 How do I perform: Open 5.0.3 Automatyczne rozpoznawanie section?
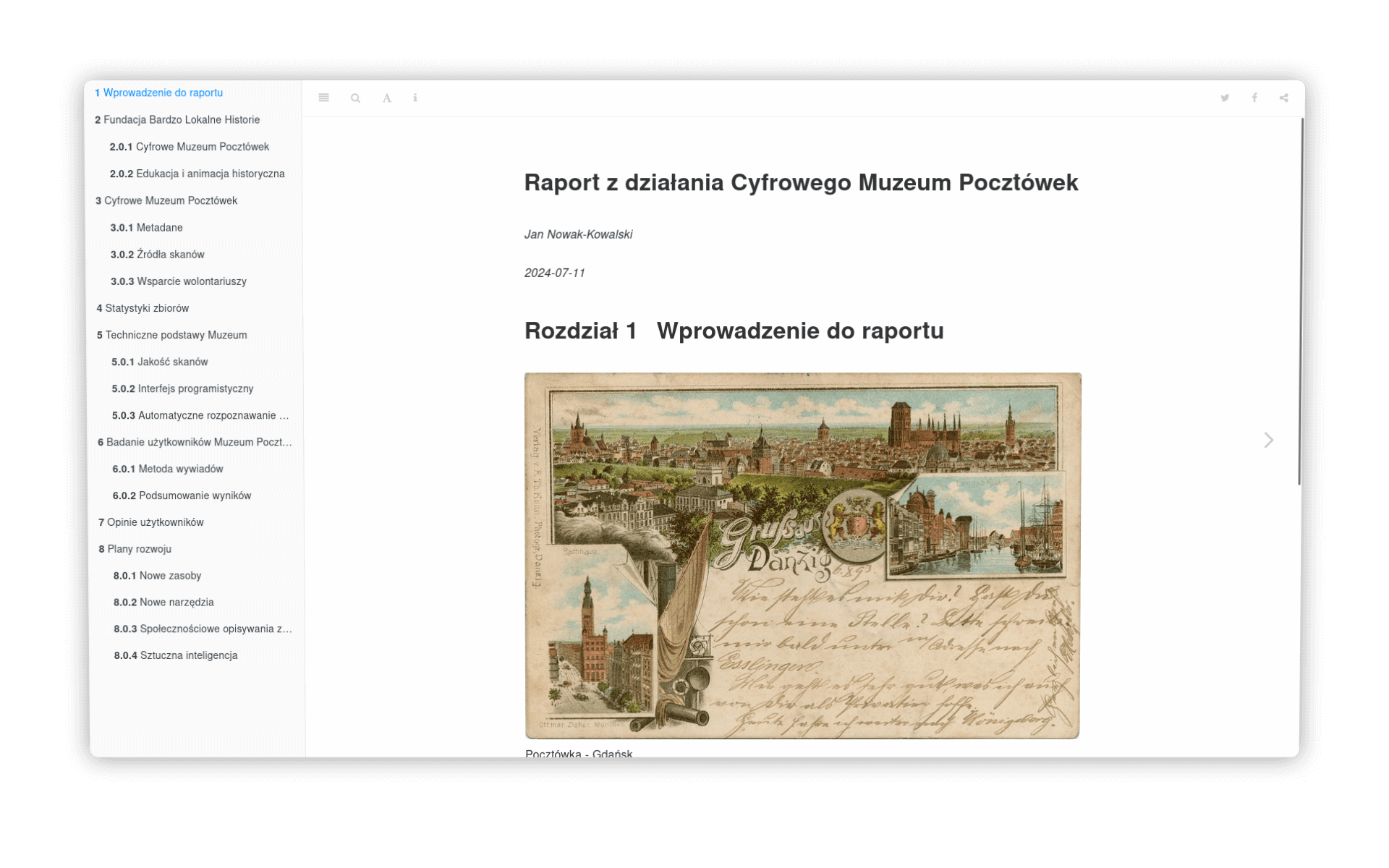coord(200,415)
